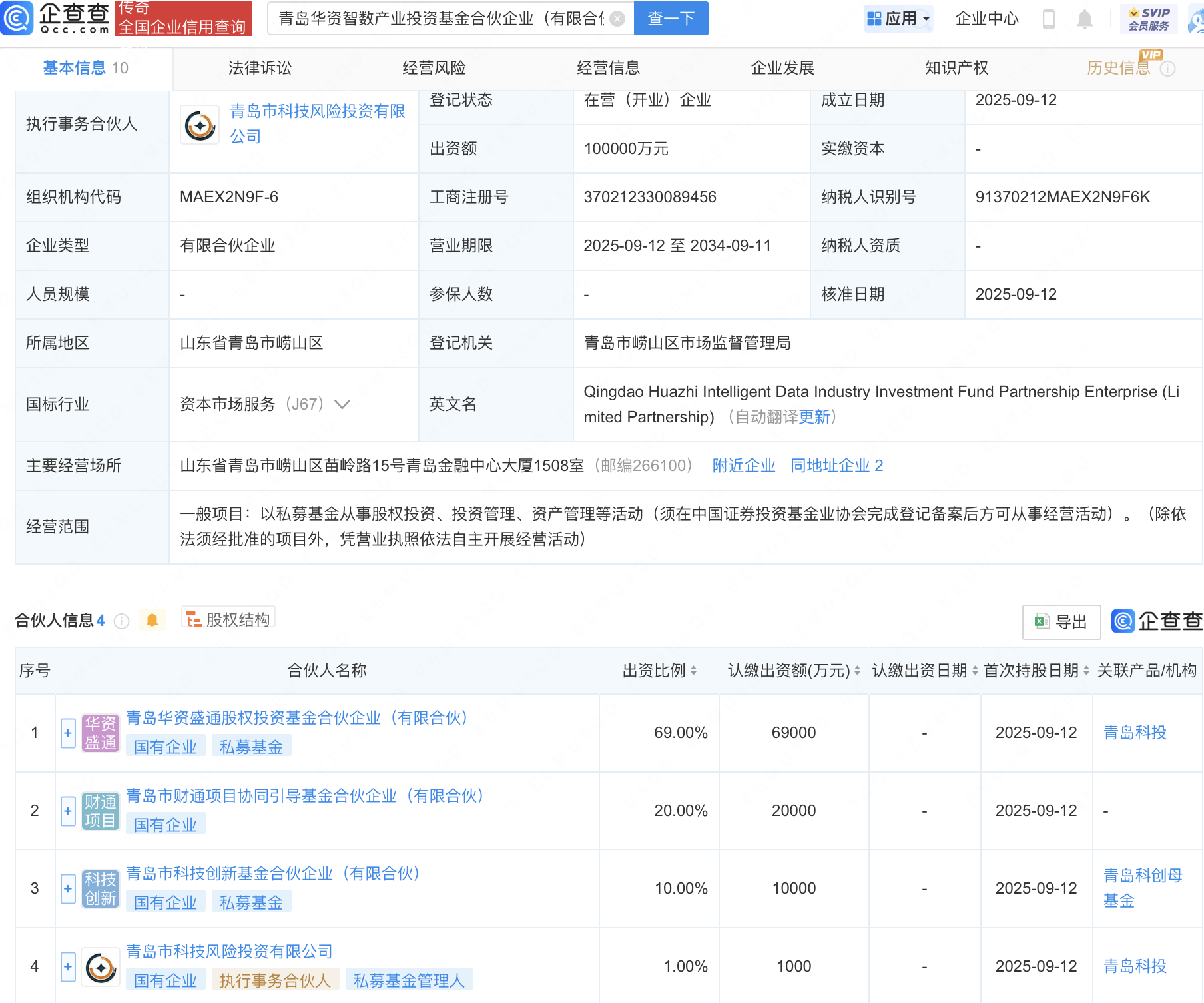Open the notifications bell in the header
The height and width of the screenshot is (1003, 1204).
(x=1085, y=19)
